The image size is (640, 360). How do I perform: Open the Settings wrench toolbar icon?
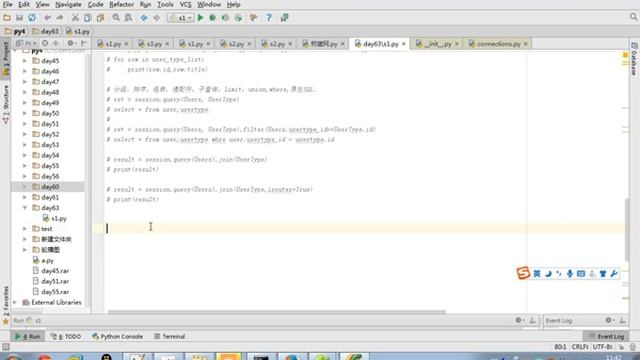253,18
